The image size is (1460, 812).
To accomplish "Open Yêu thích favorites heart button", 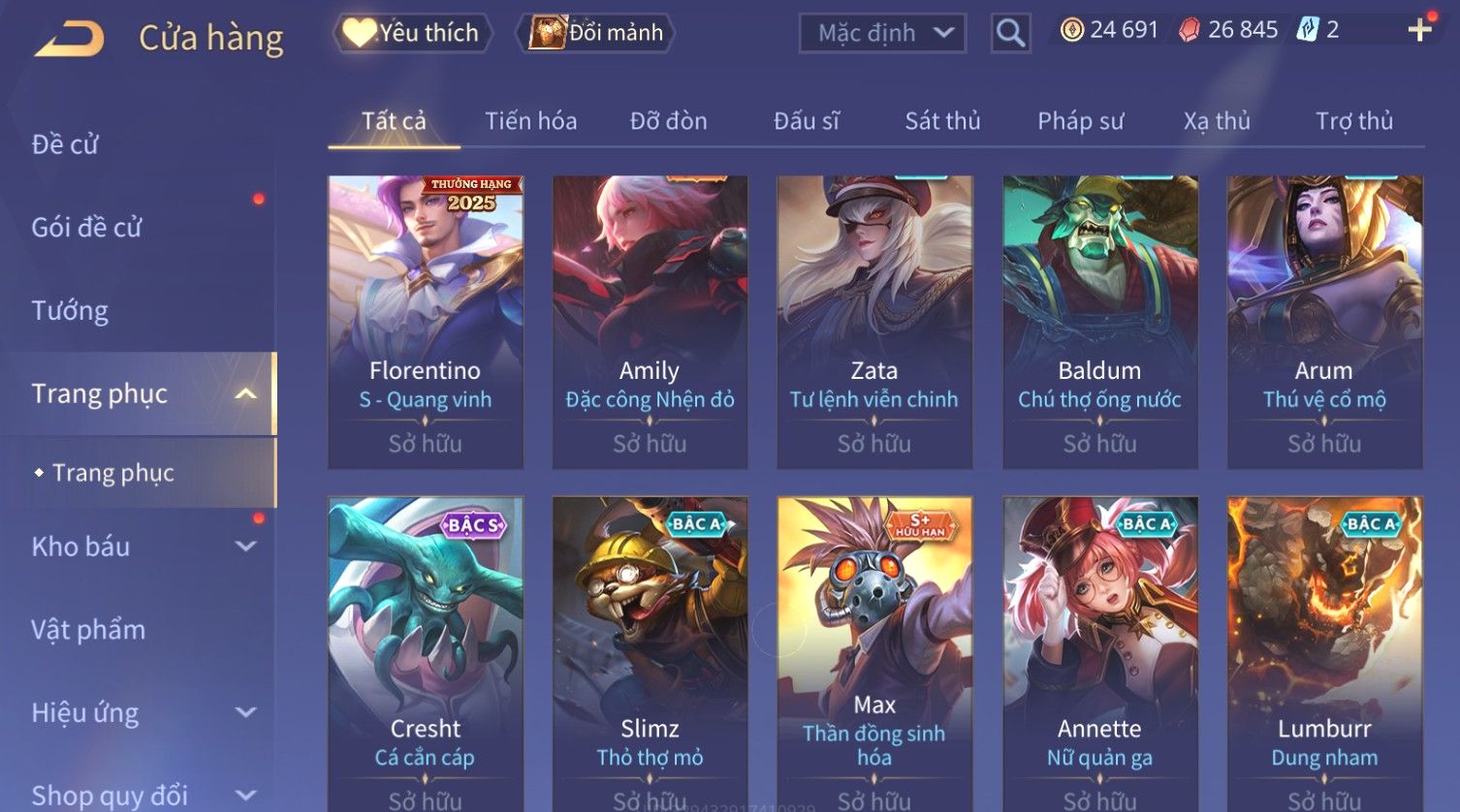I will [411, 33].
